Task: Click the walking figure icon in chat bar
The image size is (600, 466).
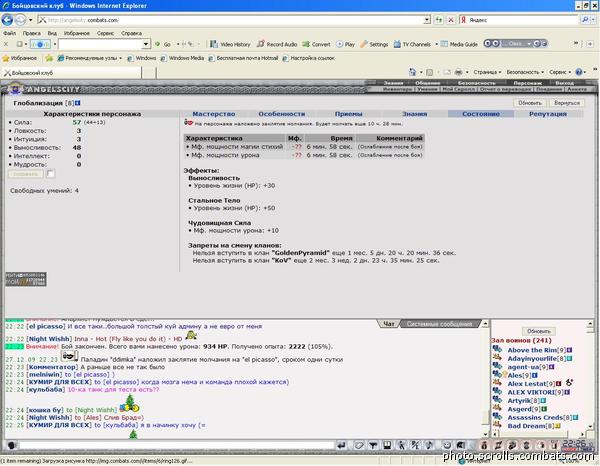Action: point(401,445)
